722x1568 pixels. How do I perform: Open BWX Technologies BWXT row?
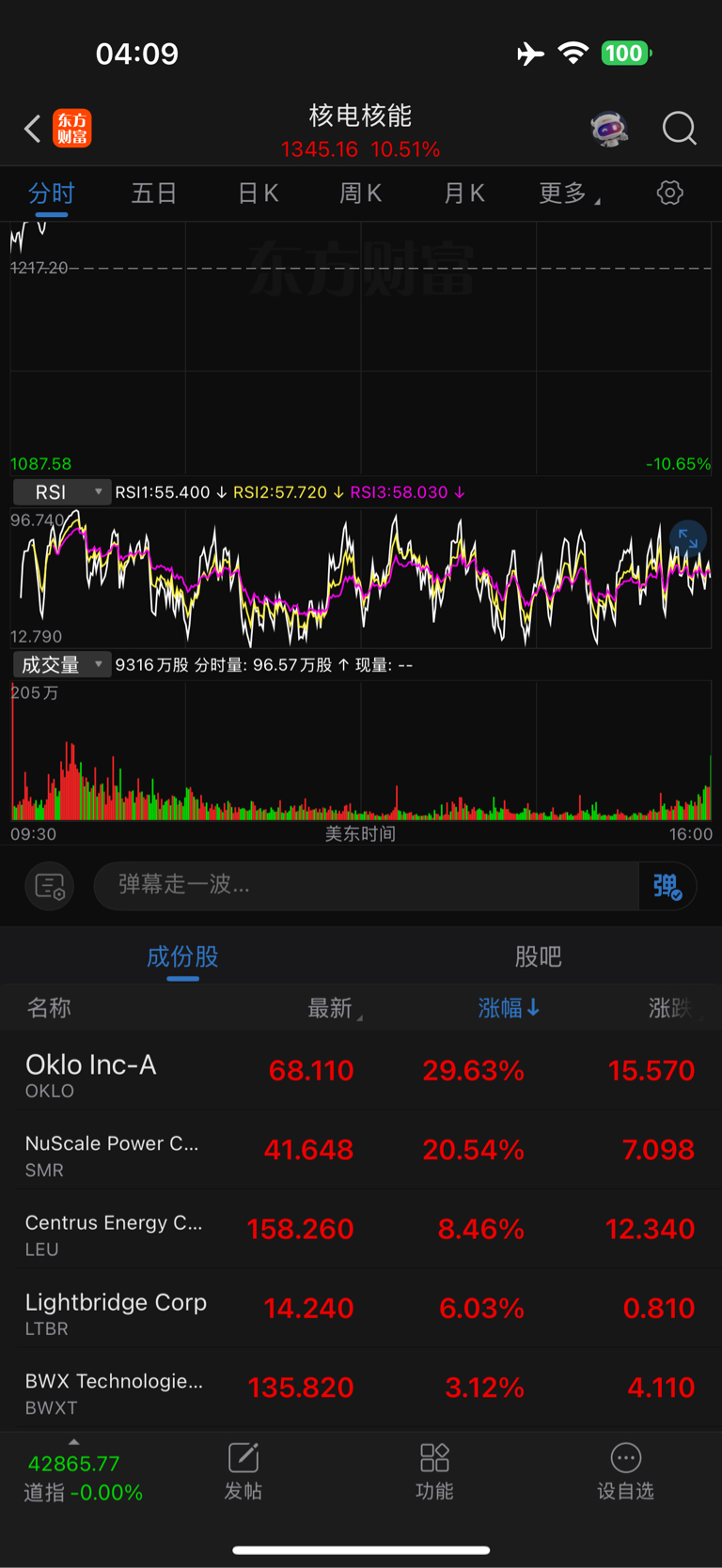pos(361,1389)
